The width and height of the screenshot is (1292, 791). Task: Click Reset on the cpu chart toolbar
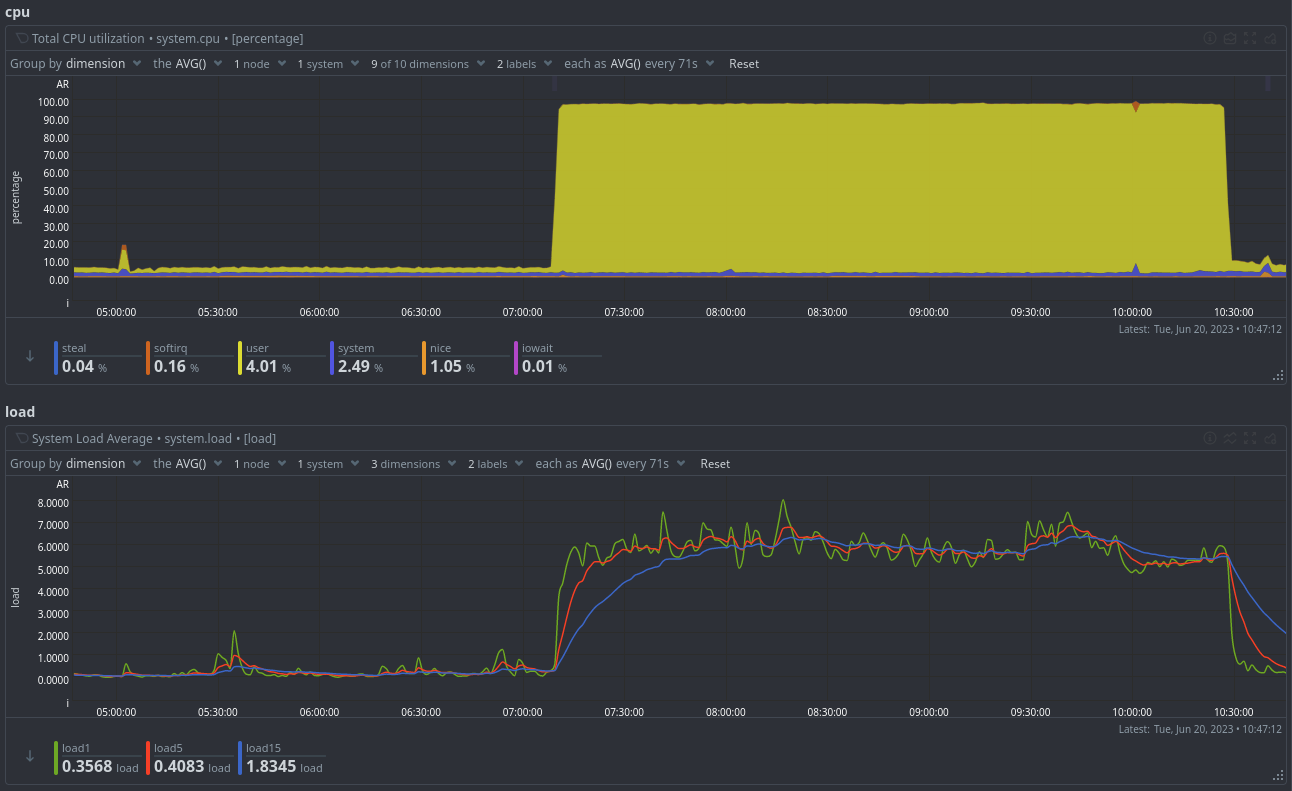coord(744,63)
